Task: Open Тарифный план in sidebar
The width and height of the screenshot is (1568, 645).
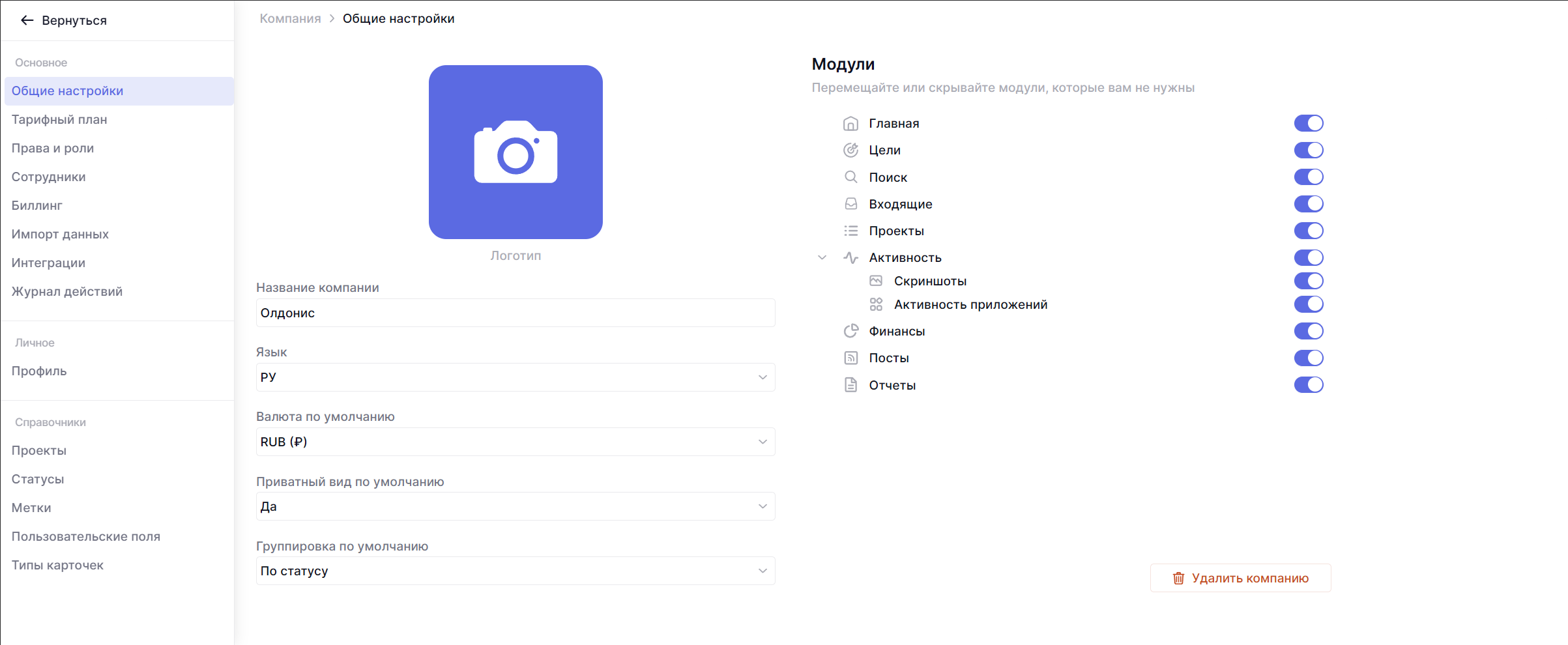Action: click(x=59, y=119)
